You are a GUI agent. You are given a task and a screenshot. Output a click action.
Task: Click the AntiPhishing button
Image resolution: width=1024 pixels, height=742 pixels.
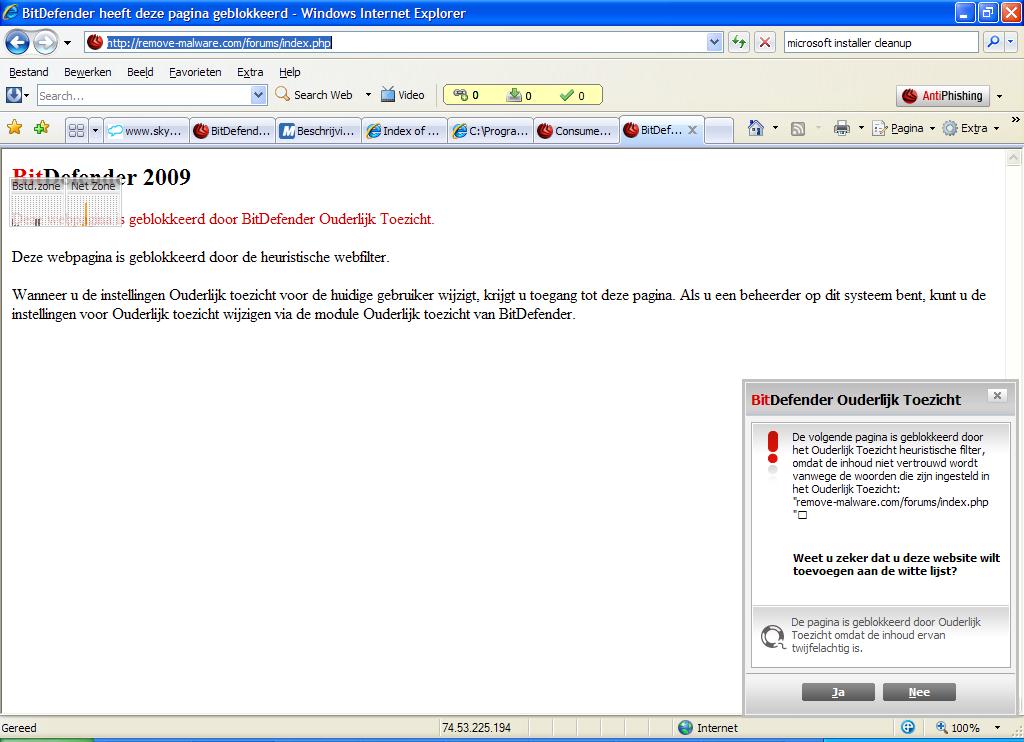point(942,96)
